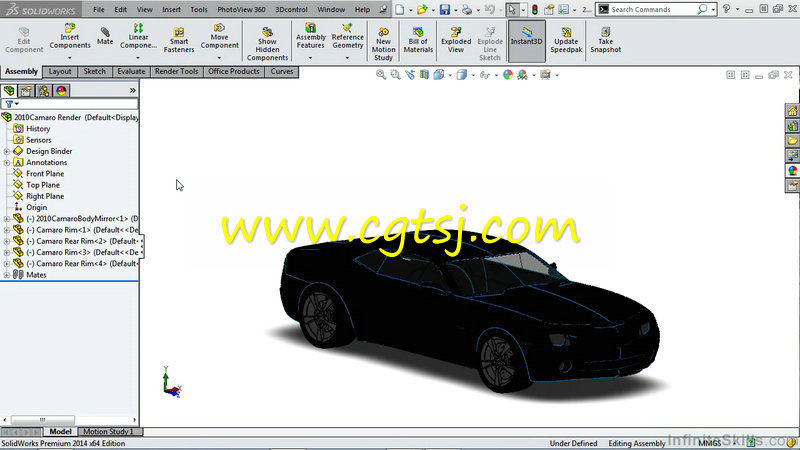This screenshot has height=450, width=800.
Task: Switch to the Sketch tab
Action: [94, 71]
